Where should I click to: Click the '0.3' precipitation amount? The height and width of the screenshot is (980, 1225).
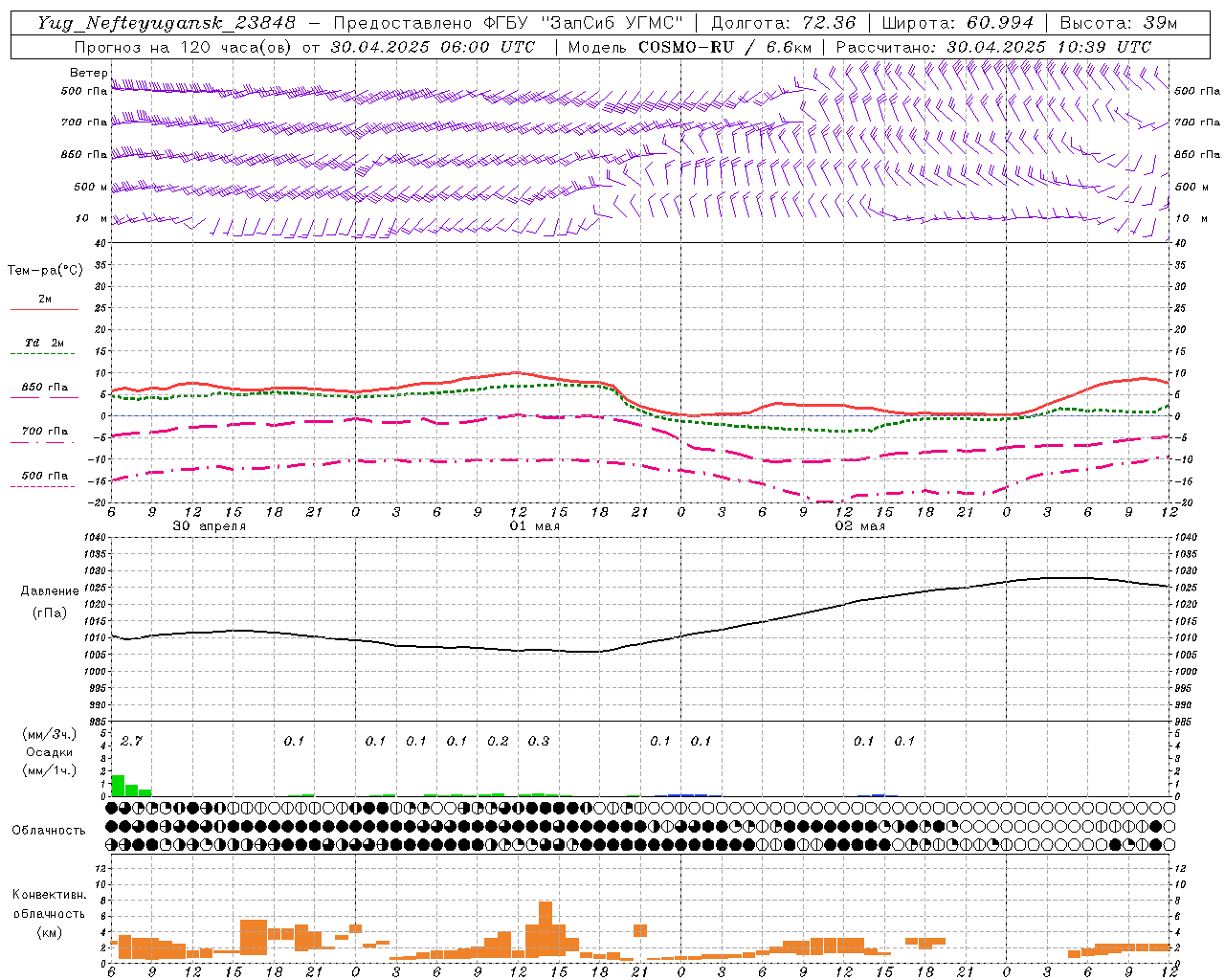539,741
